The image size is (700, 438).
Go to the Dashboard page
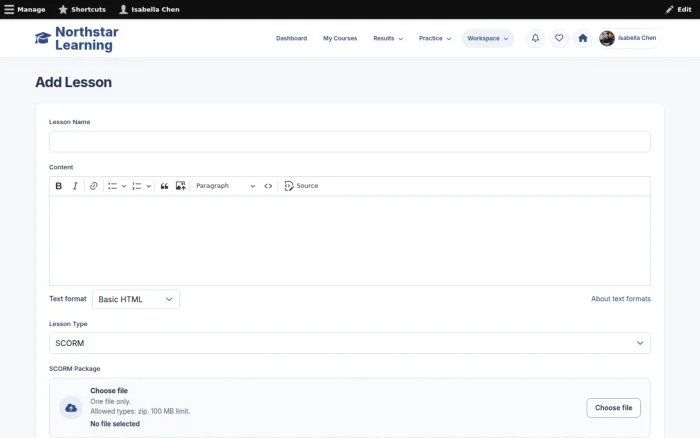[292, 38]
